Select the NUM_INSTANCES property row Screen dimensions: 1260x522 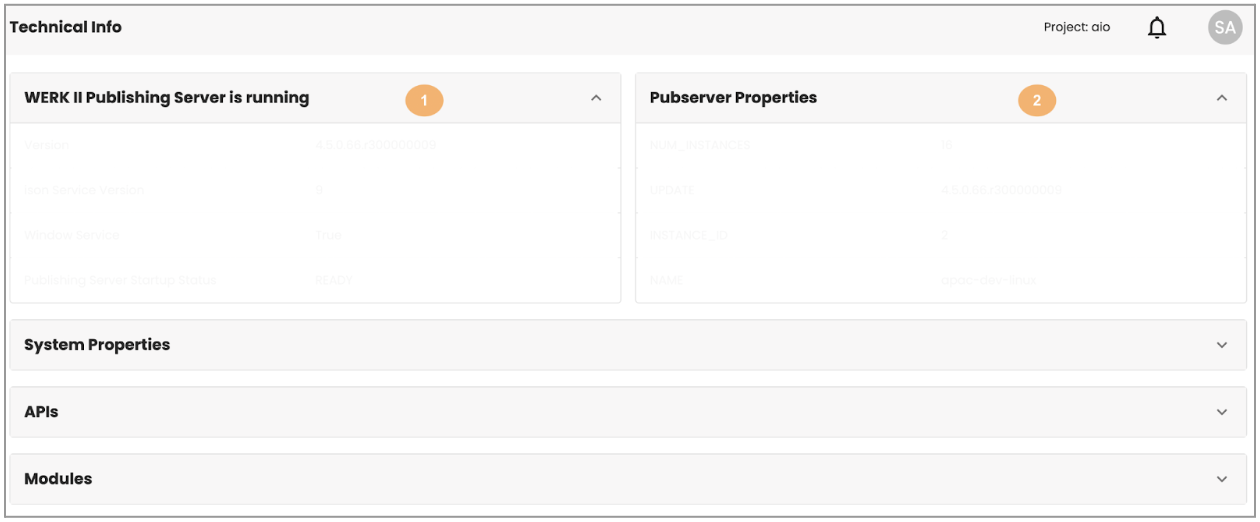pyautogui.click(x=699, y=145)
